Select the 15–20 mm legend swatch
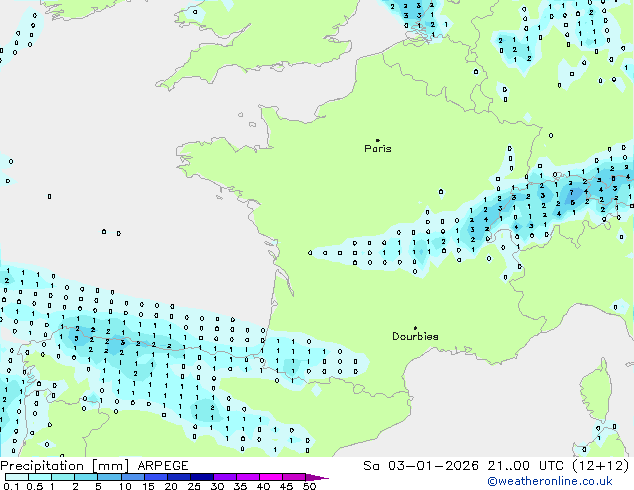 point(155,477)
